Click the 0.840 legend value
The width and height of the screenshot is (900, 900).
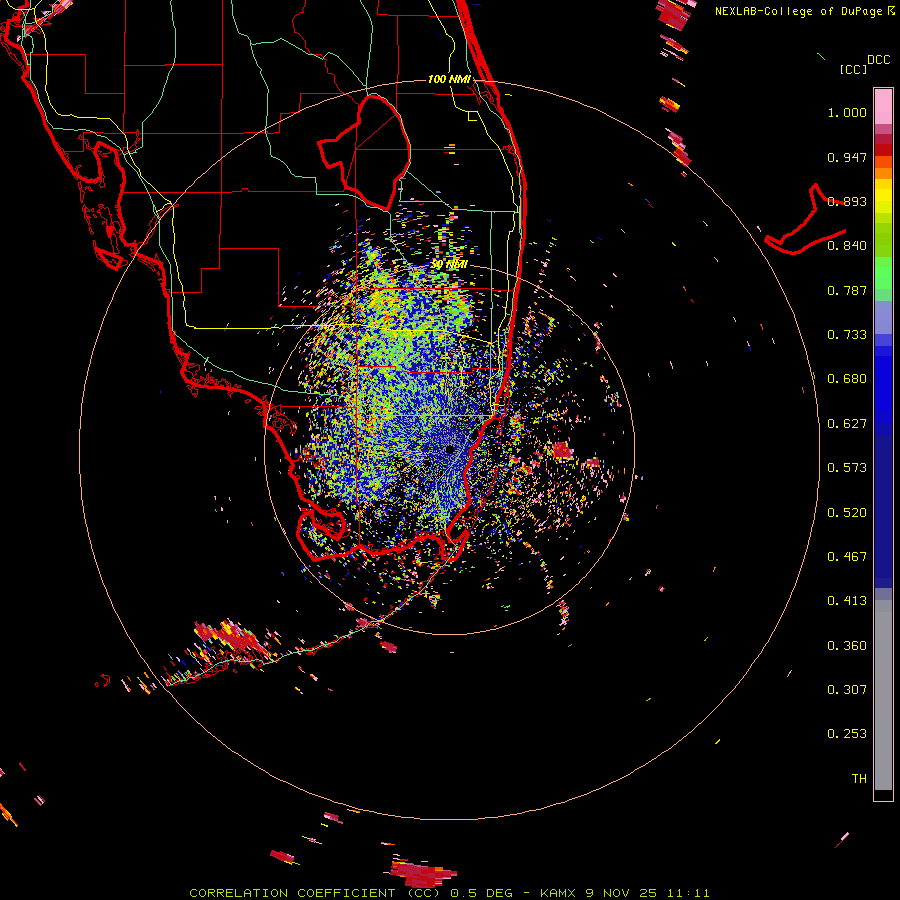[847, 246]
